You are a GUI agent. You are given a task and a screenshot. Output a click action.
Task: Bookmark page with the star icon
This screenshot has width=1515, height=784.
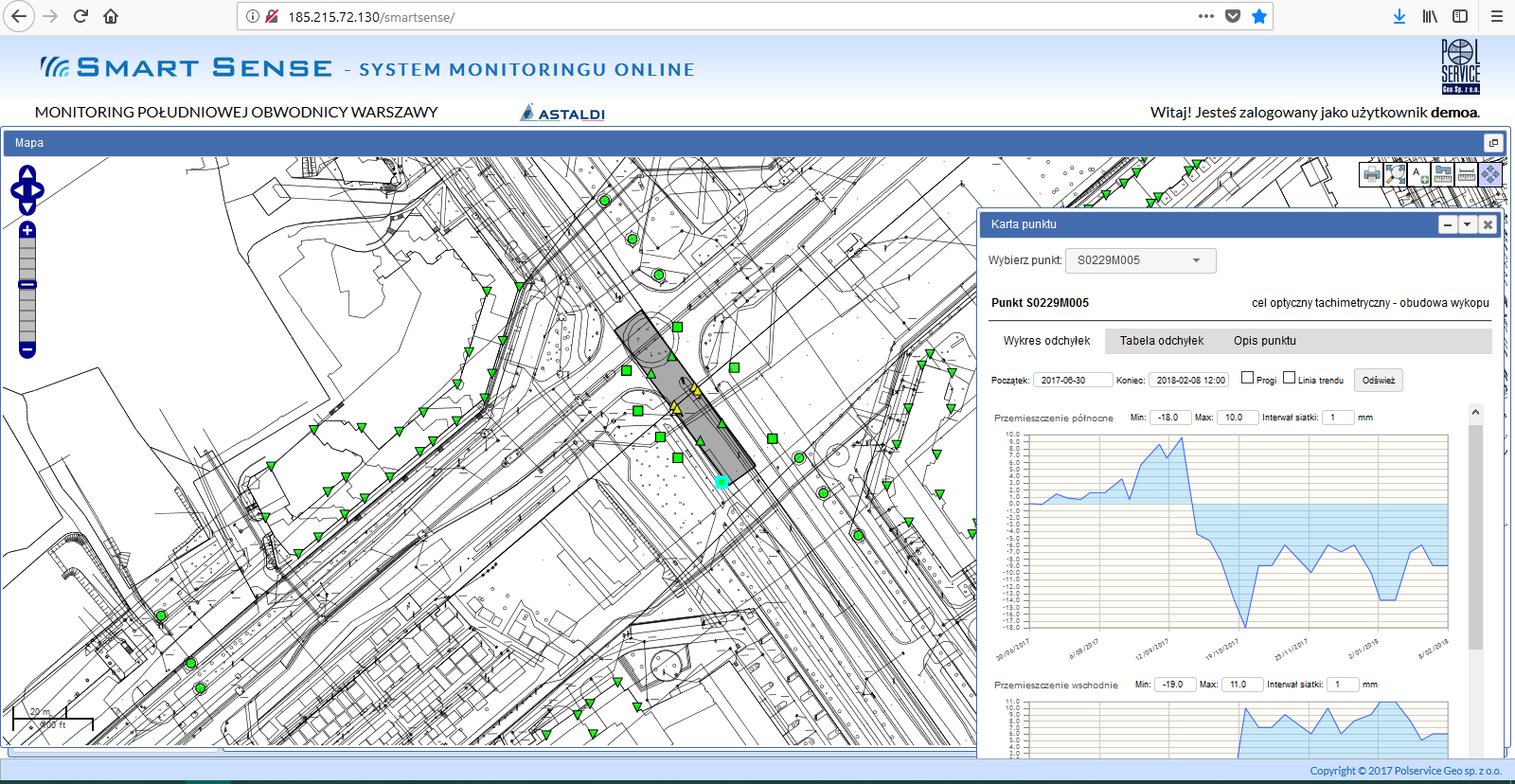click(x=1259, y=16)
